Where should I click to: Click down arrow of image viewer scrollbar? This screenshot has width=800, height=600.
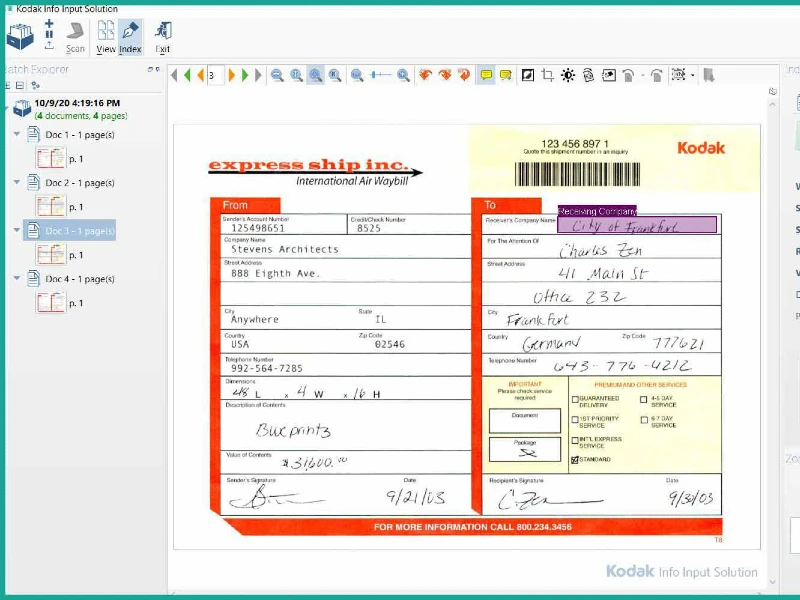pos(772,582)
